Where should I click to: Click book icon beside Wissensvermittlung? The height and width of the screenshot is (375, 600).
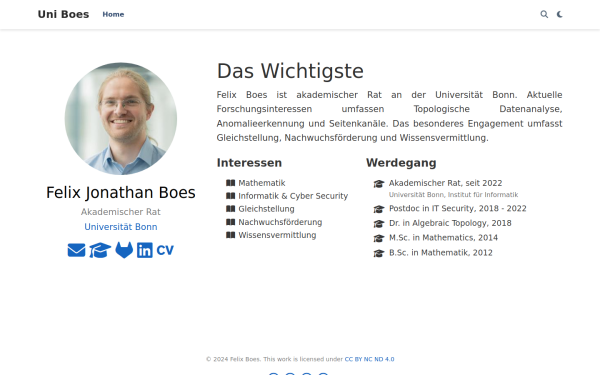tap(230, 235)
